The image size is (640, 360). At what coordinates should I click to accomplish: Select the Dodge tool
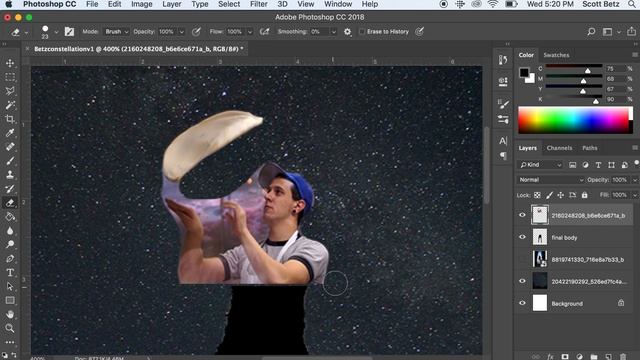[10, 244]
